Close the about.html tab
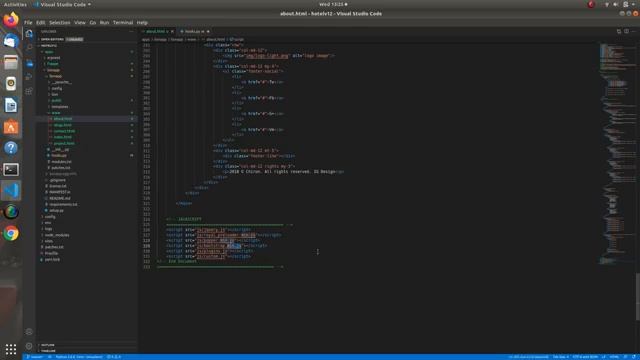 pos(172,31)
